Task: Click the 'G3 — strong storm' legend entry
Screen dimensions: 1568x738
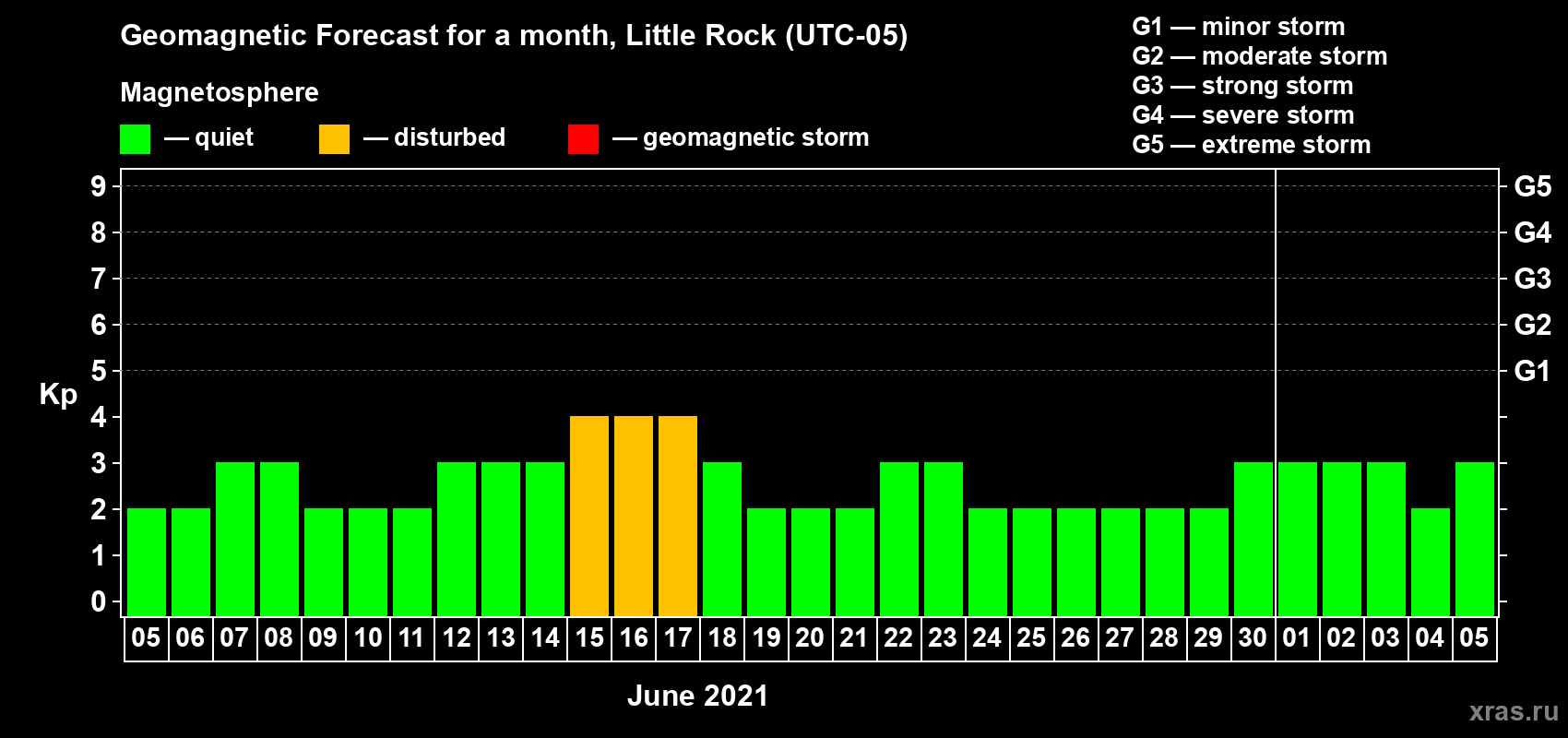Action: [1243, 86]
